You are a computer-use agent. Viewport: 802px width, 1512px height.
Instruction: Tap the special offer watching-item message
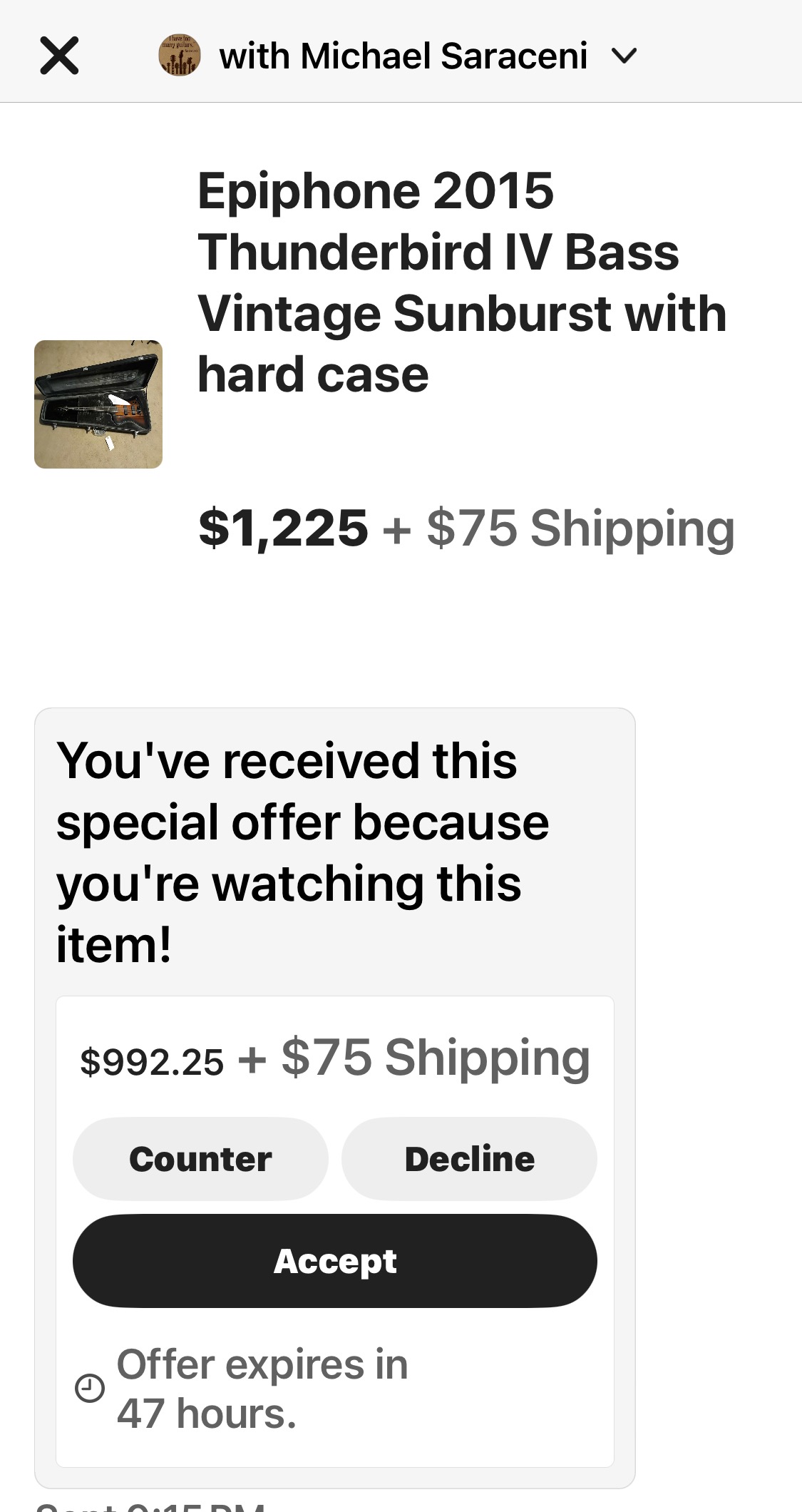303,852
